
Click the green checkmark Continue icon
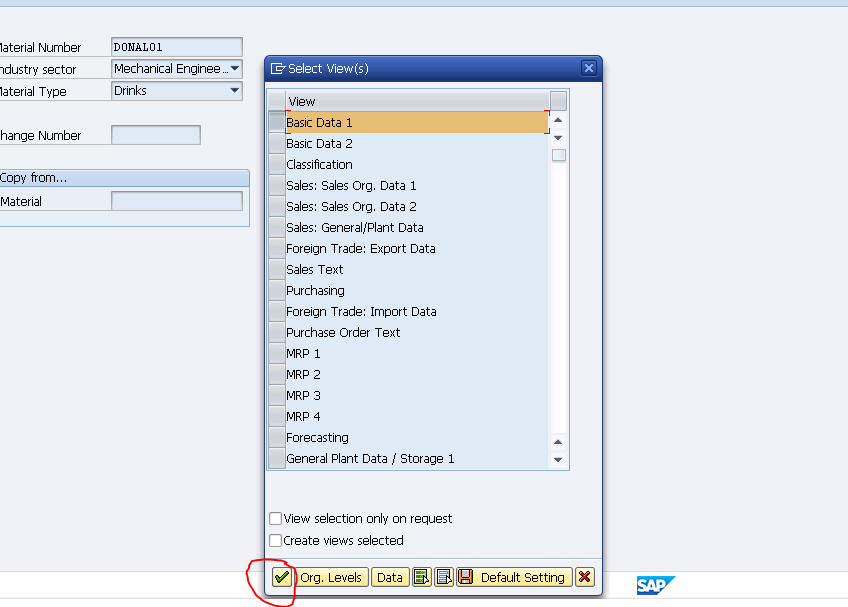point(281,577)
